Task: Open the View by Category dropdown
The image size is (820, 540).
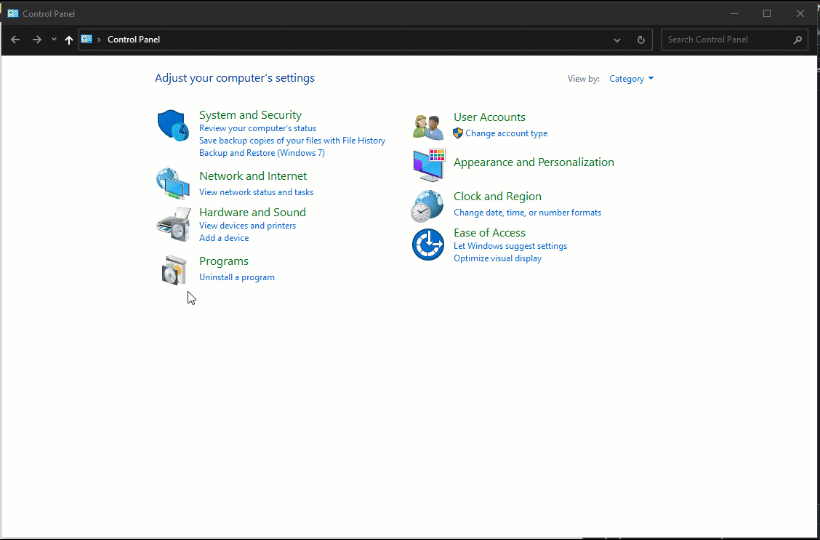Action: tap(631, 79)
